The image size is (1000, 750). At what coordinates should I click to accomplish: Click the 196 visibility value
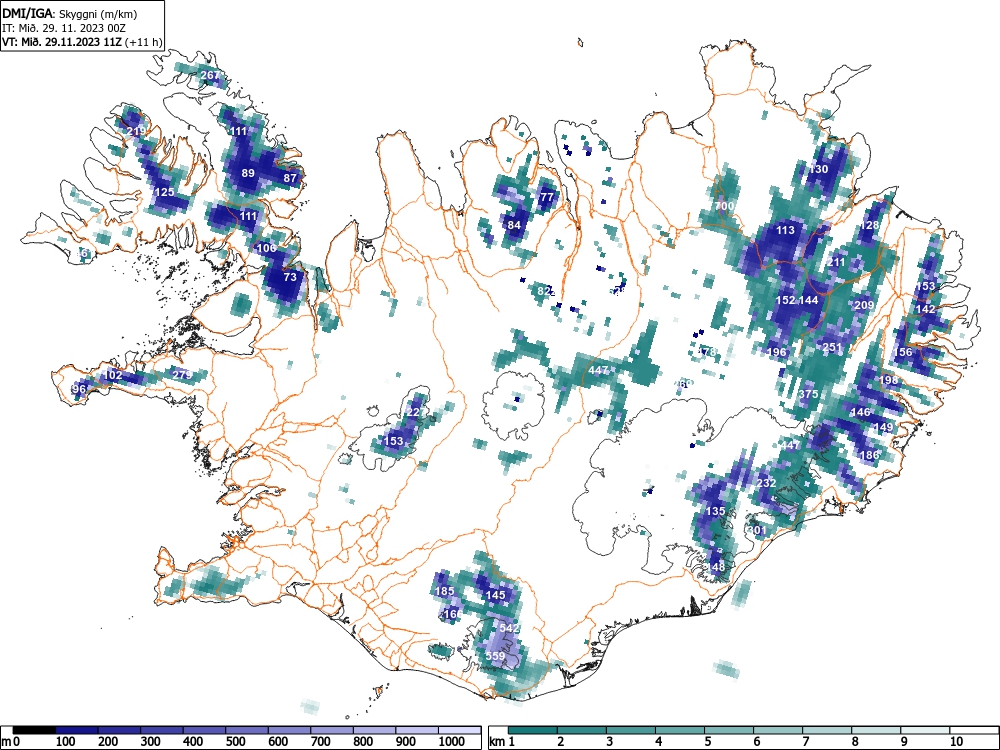pyautogui.click(x=777, y=352)
